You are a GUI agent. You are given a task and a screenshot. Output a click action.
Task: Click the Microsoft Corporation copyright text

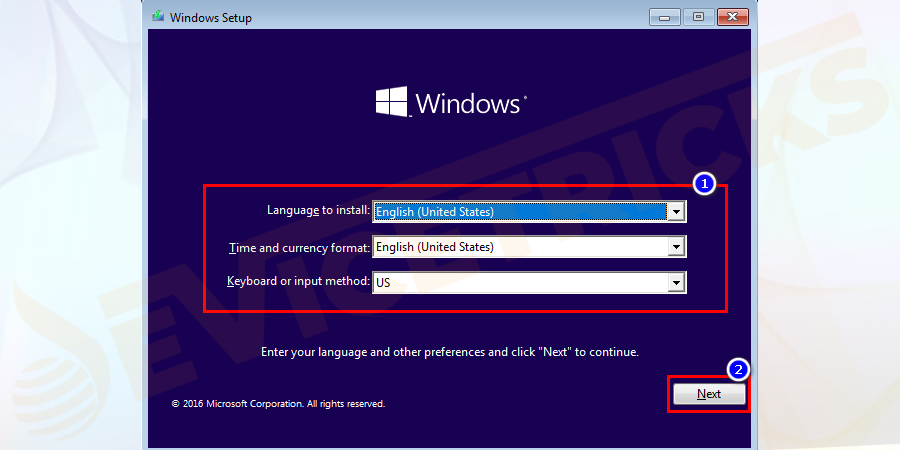(278, 404)
